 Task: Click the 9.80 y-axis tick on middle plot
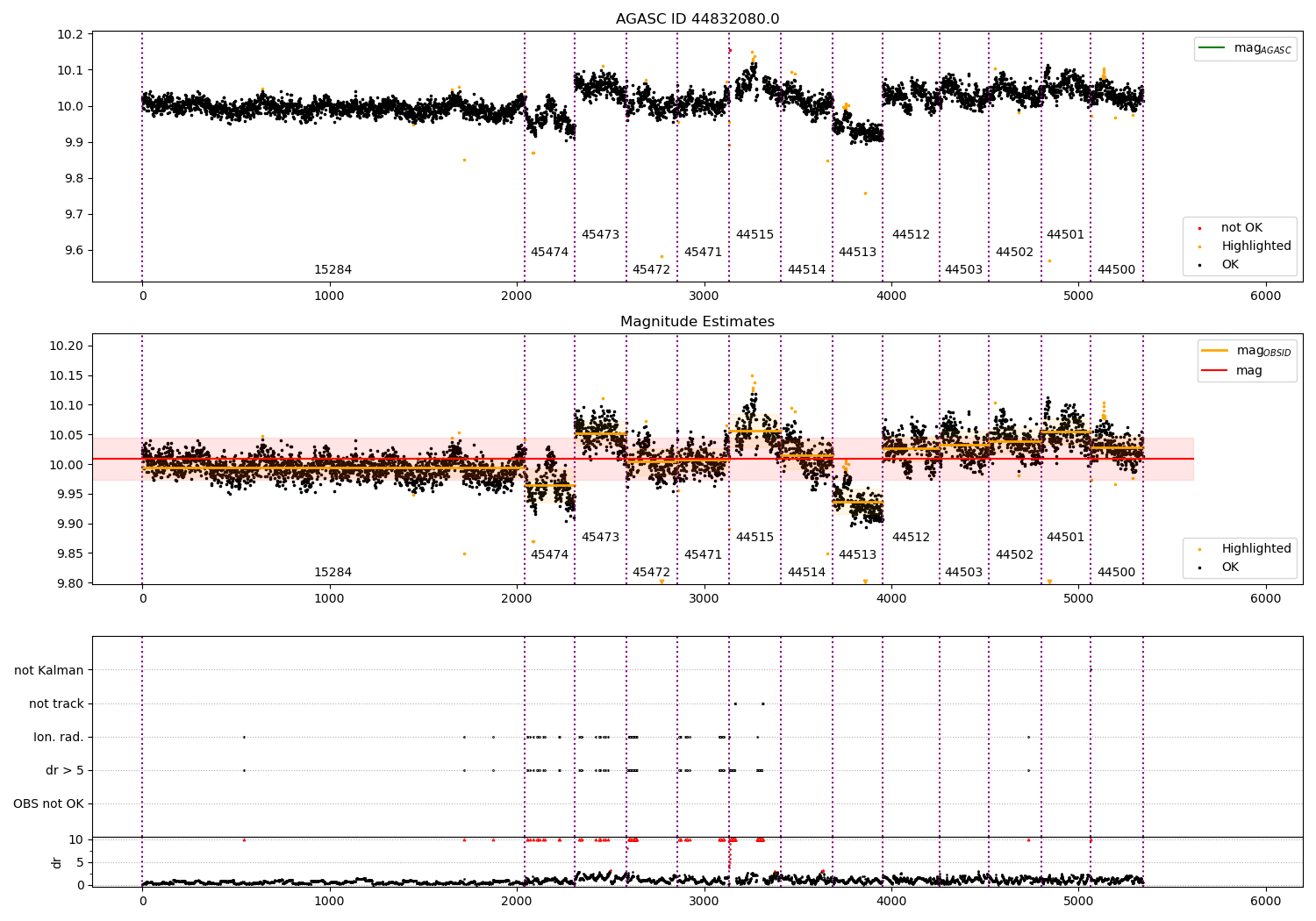pyautogui.click(x=70, y=583)
